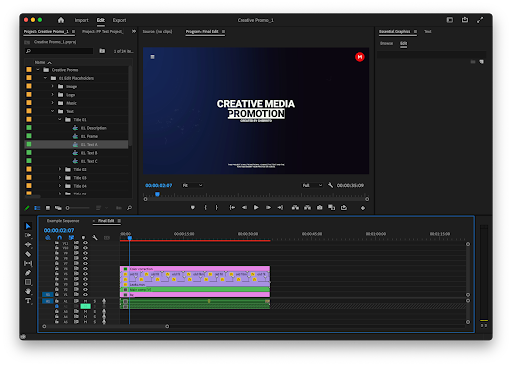Solo the A1 audio track
This screenshot has width=512, height=366.
[x=95, y=301]
